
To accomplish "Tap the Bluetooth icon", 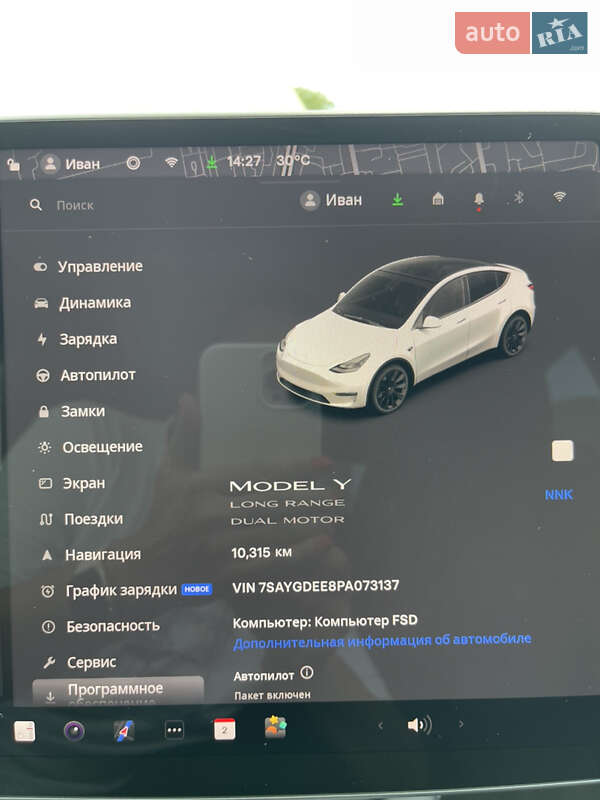I will pos(519,197).
